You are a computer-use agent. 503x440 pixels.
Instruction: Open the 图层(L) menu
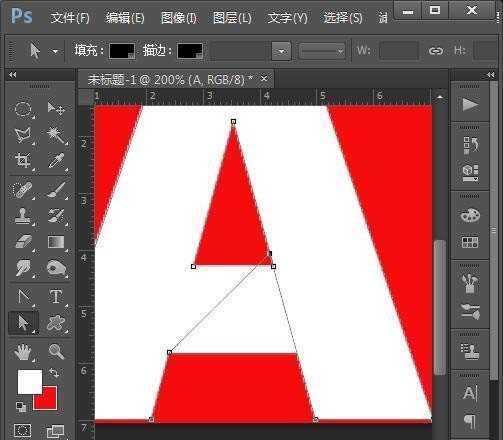tap(232, 18)
